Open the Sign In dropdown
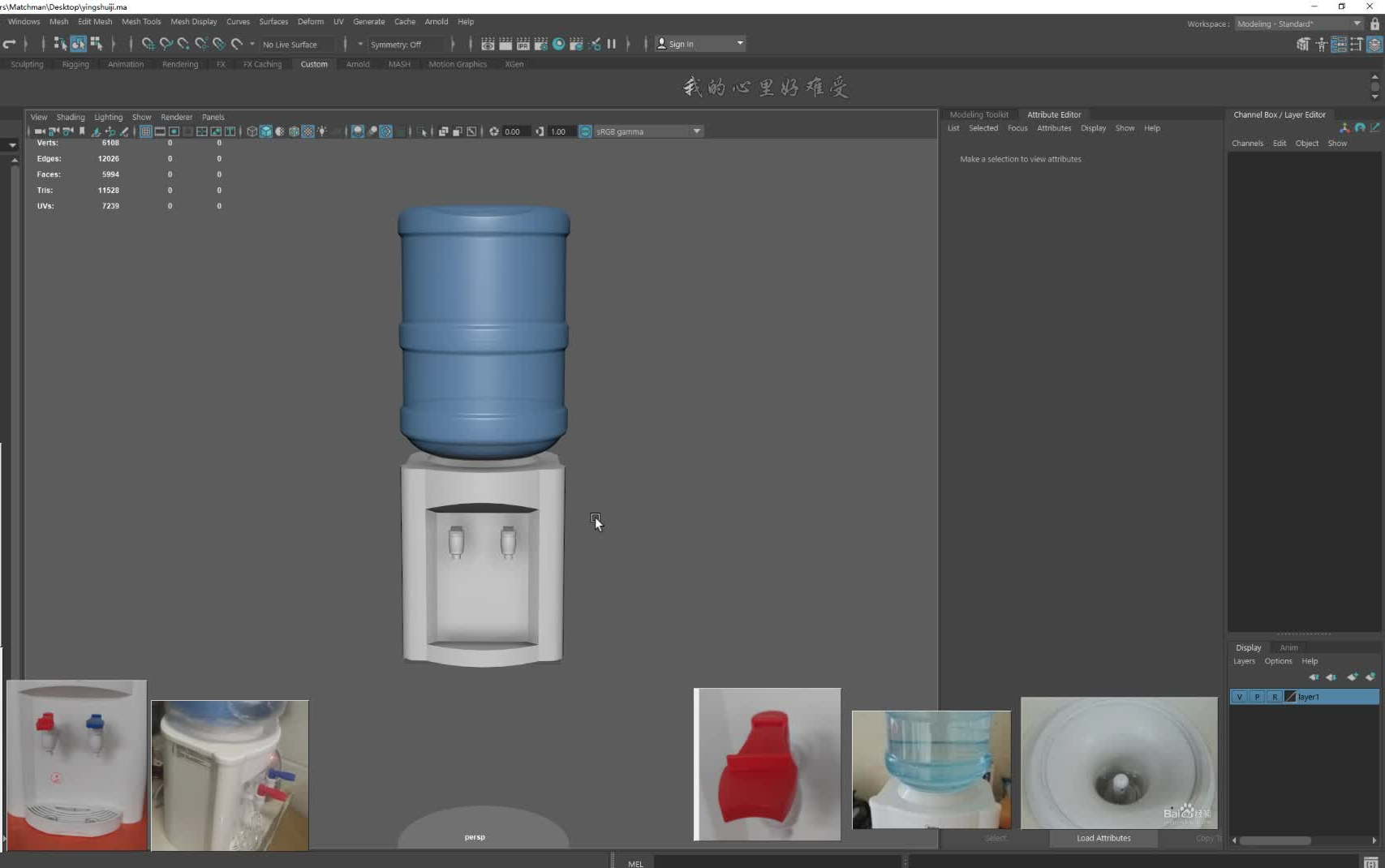 click(739, 44)
